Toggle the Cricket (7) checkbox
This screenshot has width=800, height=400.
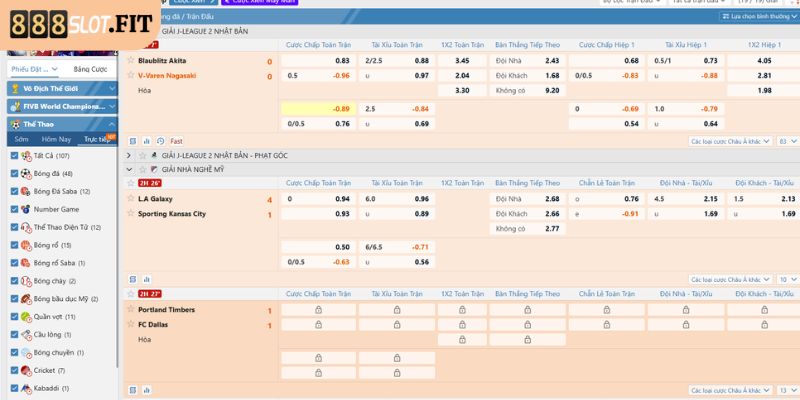coord(13,370)
